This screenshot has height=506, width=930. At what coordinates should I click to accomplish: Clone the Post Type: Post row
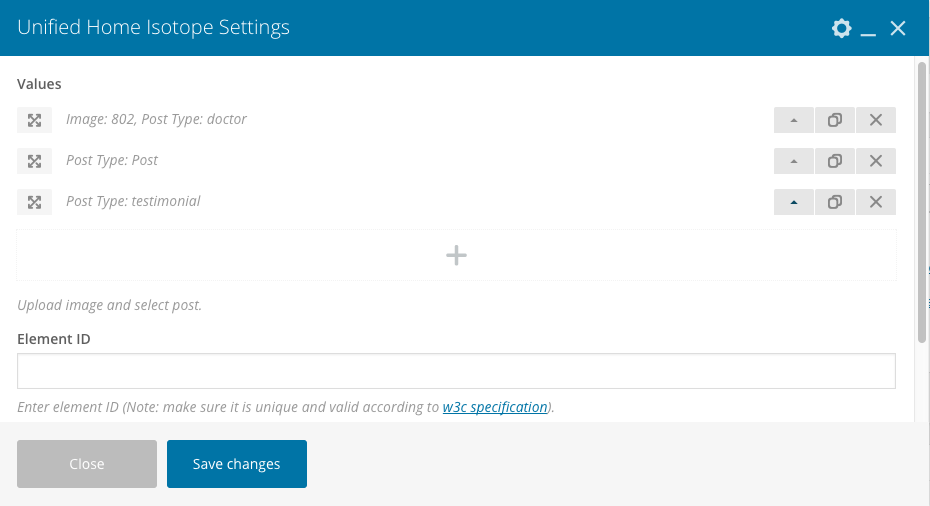pyautogui.click(x=834, y=161)
